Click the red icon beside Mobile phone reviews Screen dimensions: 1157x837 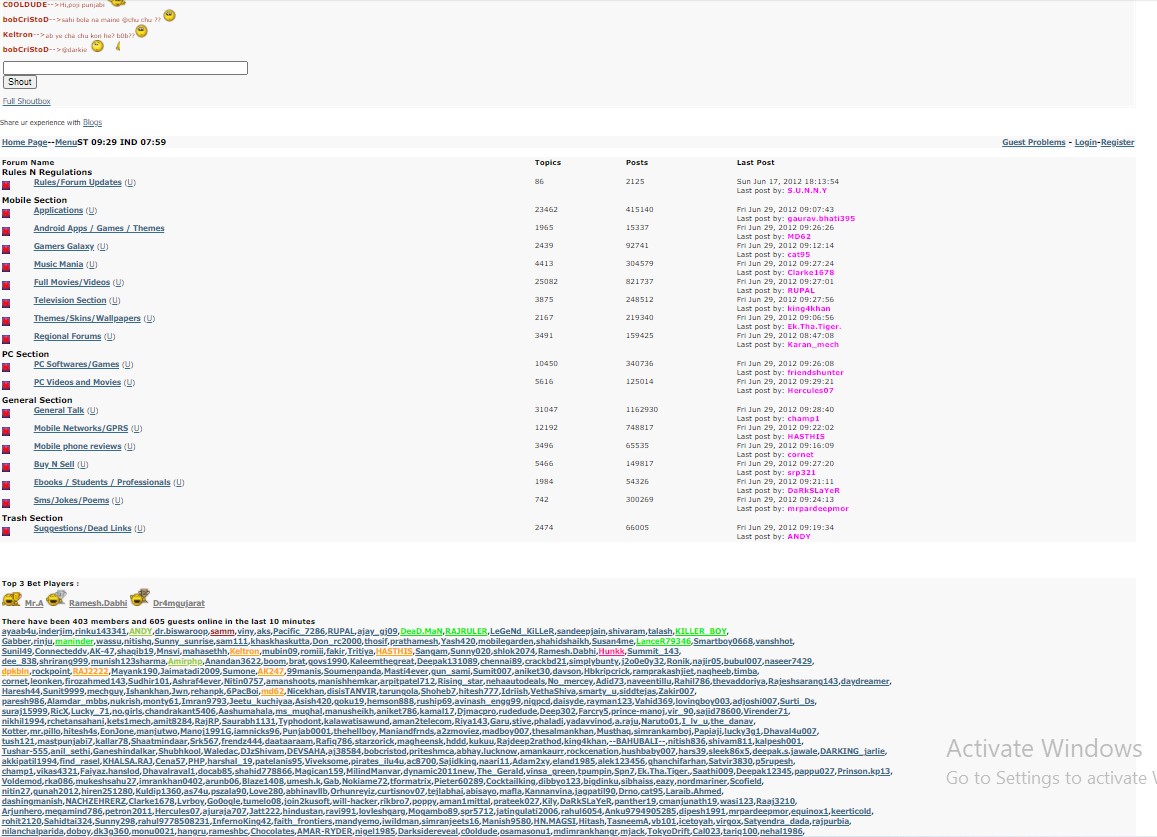(6, 450)
